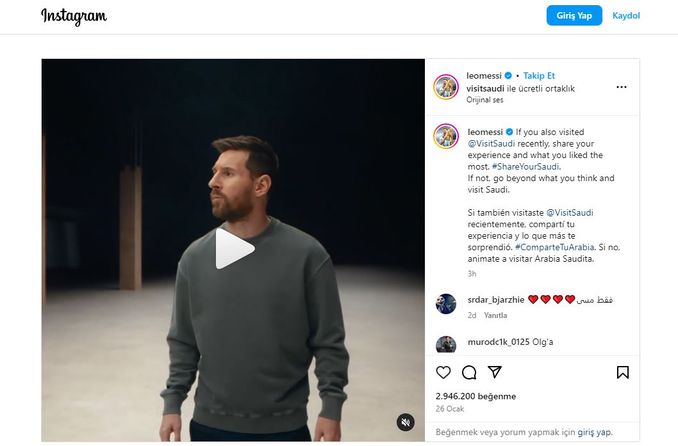Play the video with center play button
678x446 pixels.
click(235, 249)
